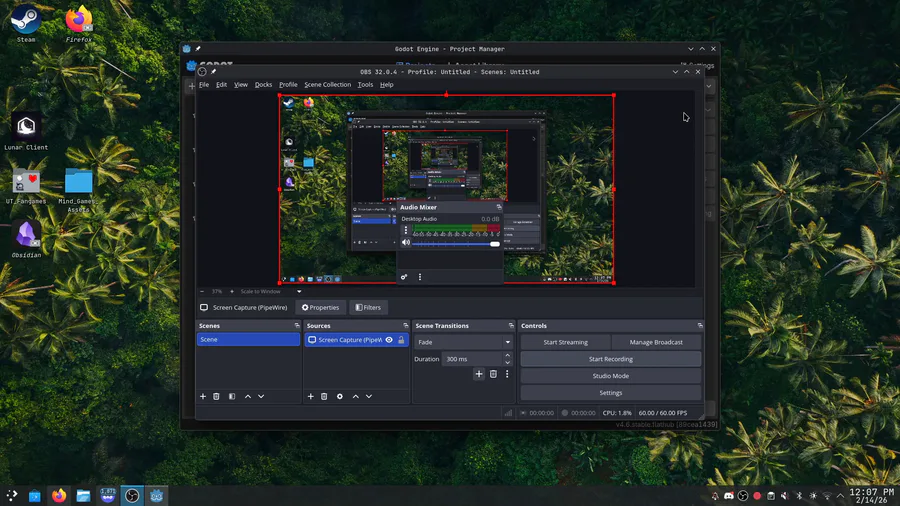Open source properties gear in Sources panel
Screen dimensions: 900x506
[340, 396]
